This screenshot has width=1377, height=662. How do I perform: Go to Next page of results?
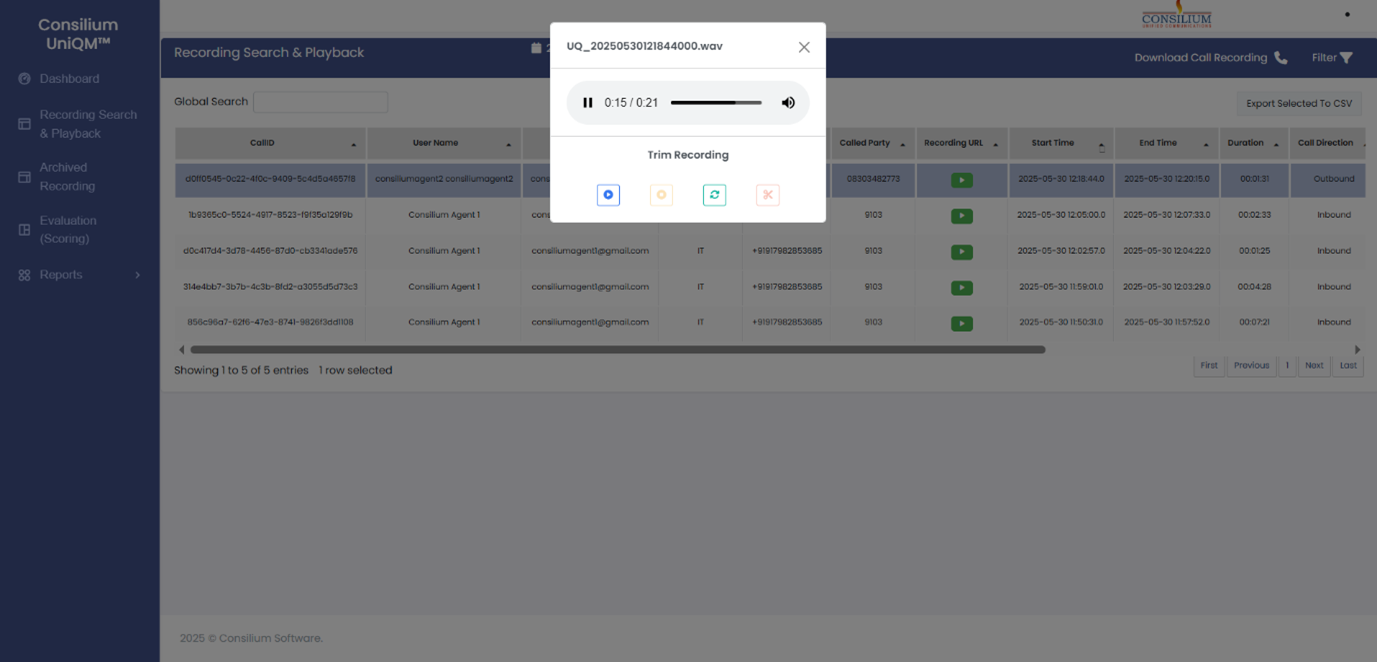[x=1313, y=366]
